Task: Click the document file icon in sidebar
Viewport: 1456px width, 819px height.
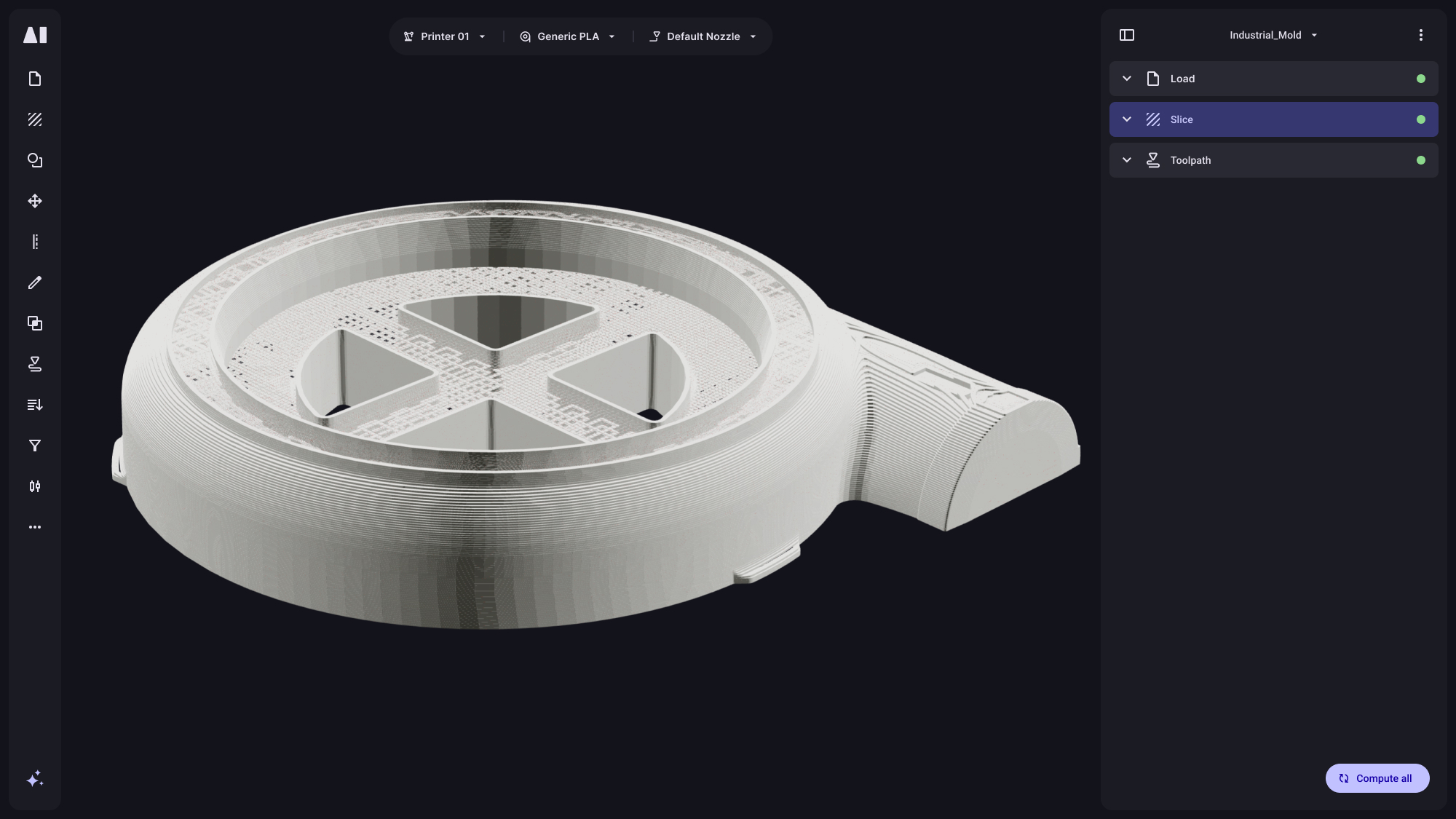Action: [35, 79]
